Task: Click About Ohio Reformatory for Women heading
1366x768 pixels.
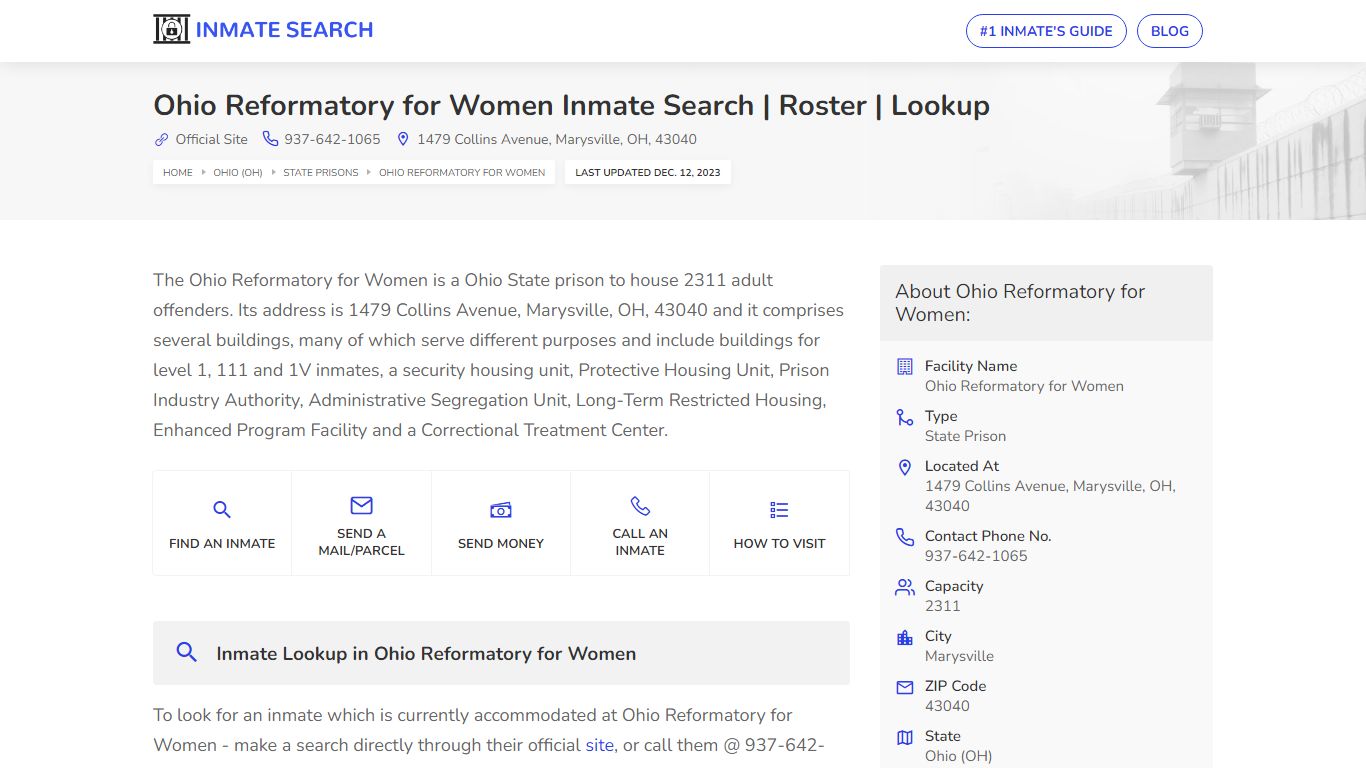Action: coord(1020,303)
